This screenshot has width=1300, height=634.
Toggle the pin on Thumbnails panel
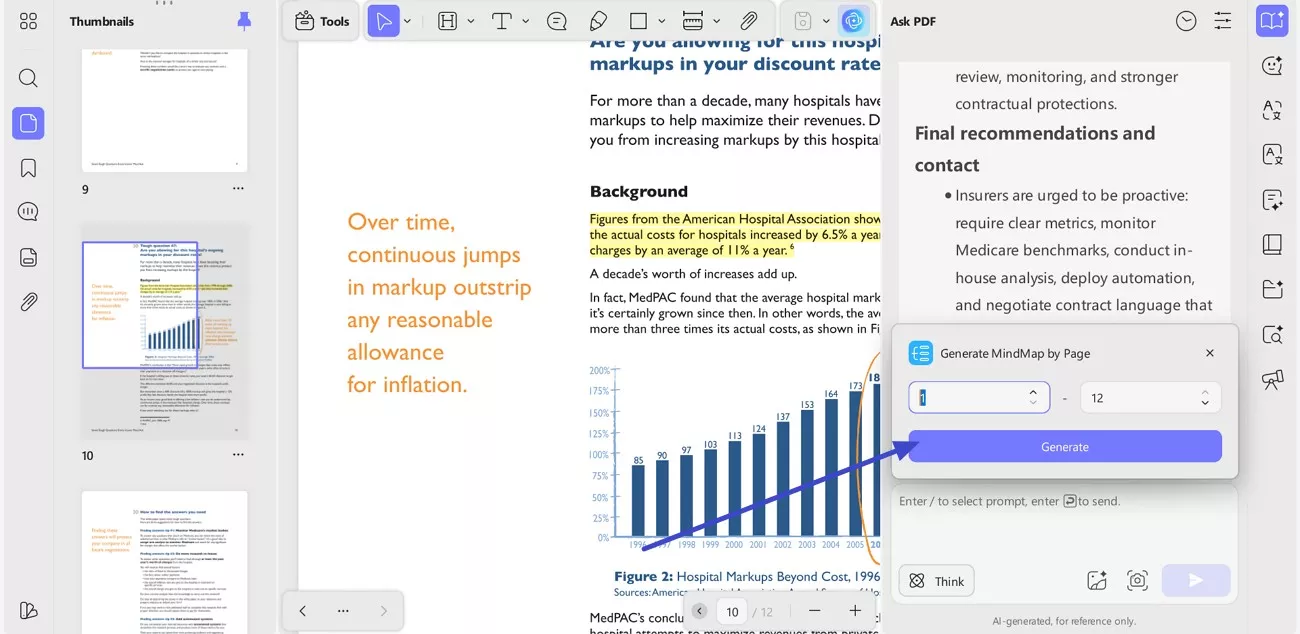pyautogui.click(x=244, y=21)
